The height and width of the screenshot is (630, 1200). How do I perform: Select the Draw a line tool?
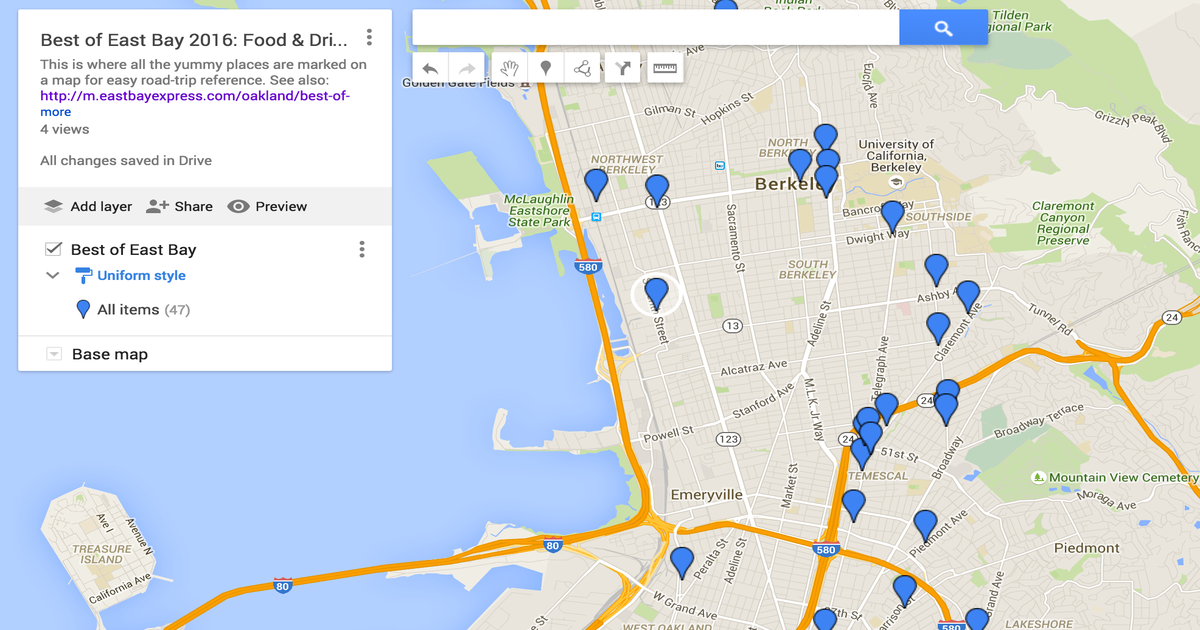pos(583,68)
